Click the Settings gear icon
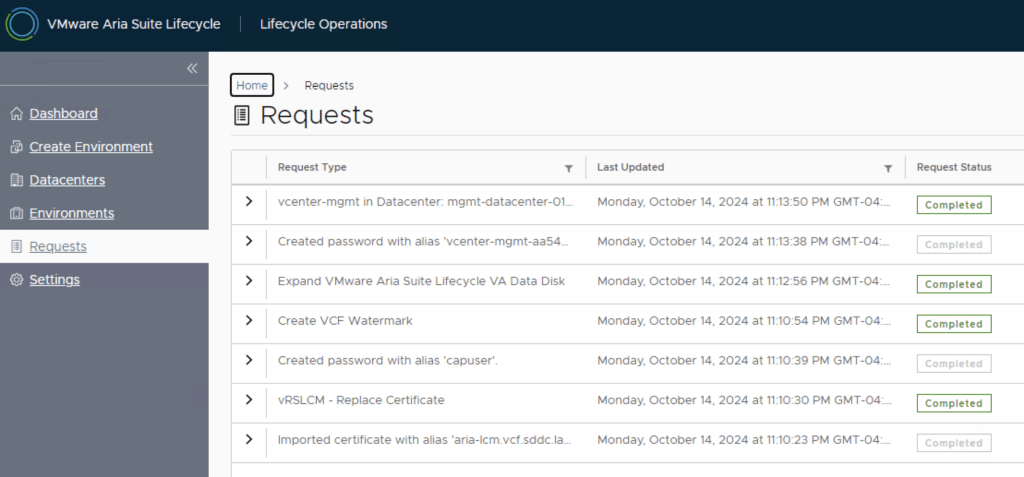Screen dimensions: 1024x477 click(x=16, y=280)
